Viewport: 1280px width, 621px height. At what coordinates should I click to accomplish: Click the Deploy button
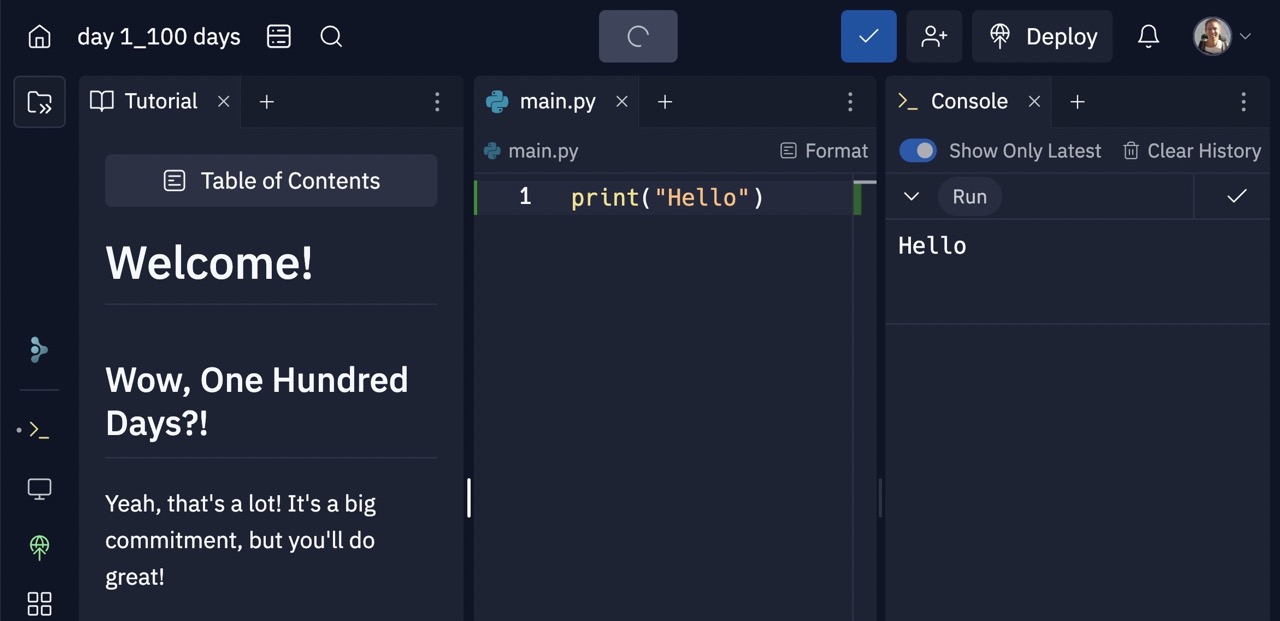point(1042,37)
